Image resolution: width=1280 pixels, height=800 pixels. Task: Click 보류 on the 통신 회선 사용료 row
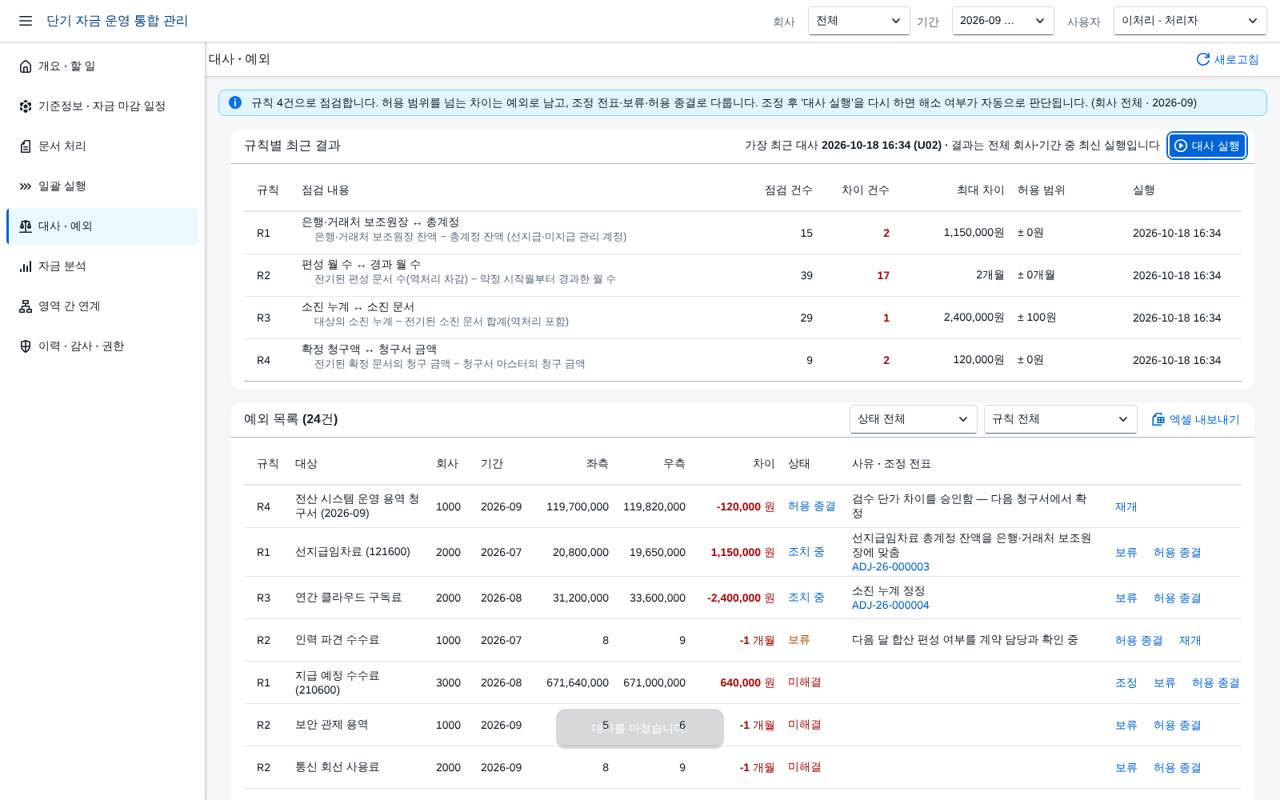click(1126, 768)
